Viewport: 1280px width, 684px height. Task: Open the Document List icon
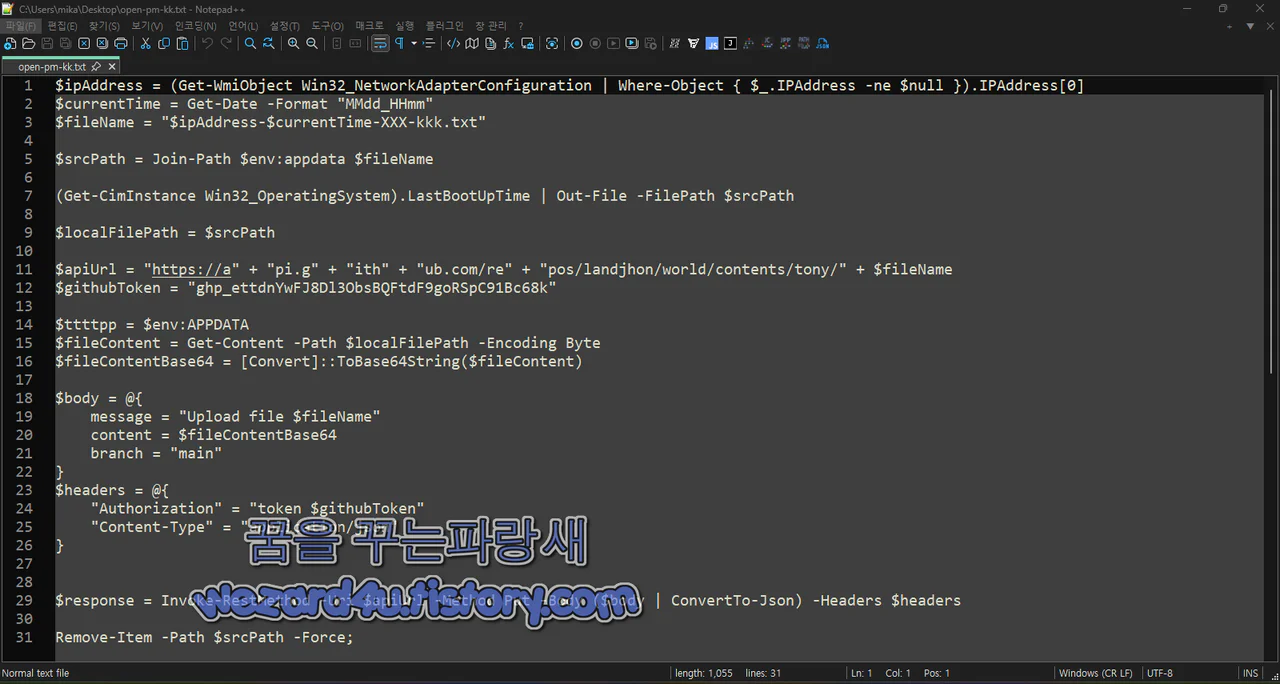pyautogui.click(x=490, y=44)
